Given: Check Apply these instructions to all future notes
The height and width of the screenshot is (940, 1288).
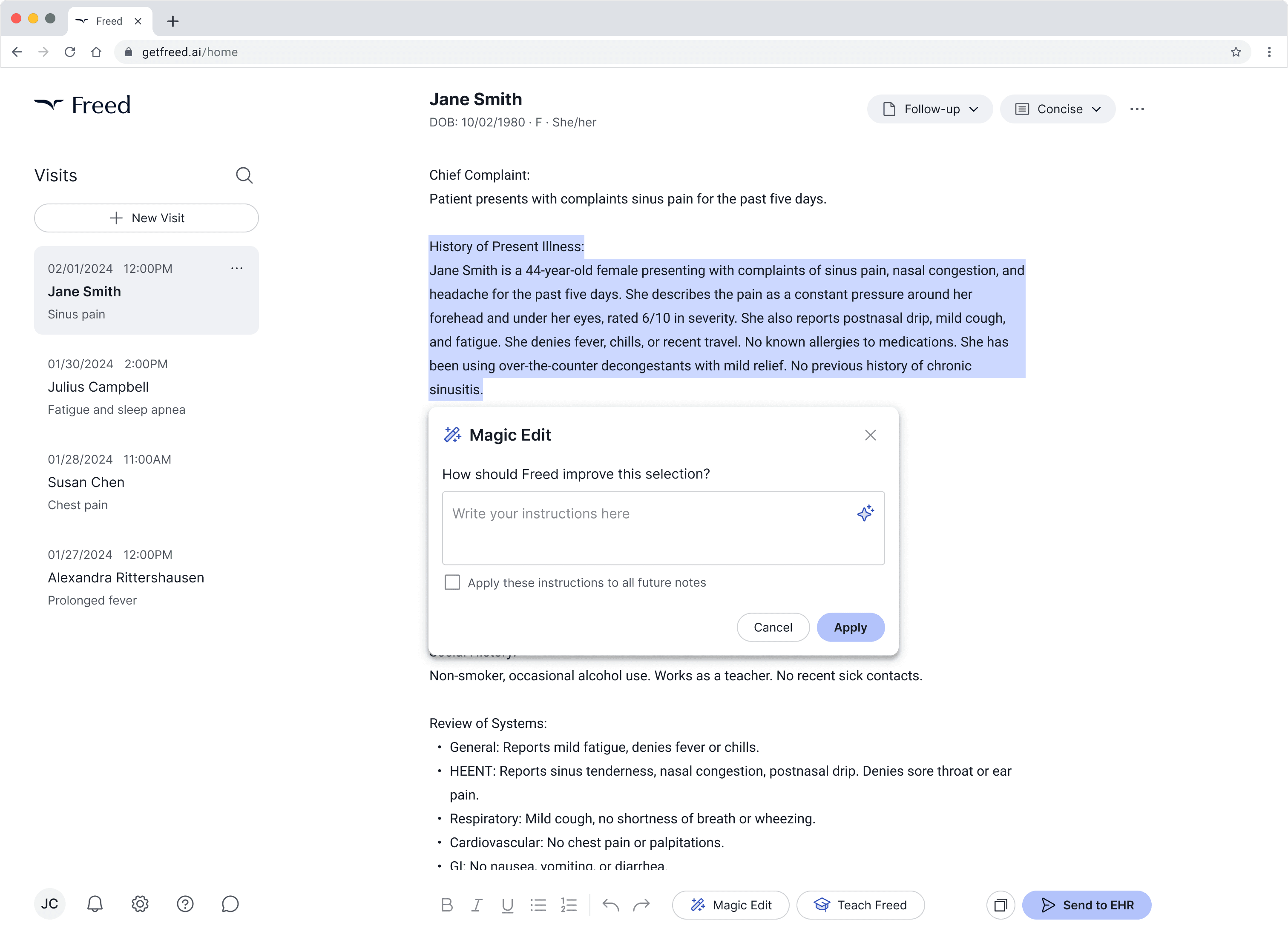Looking at the screenshot, I should click(x=452, y=582).
